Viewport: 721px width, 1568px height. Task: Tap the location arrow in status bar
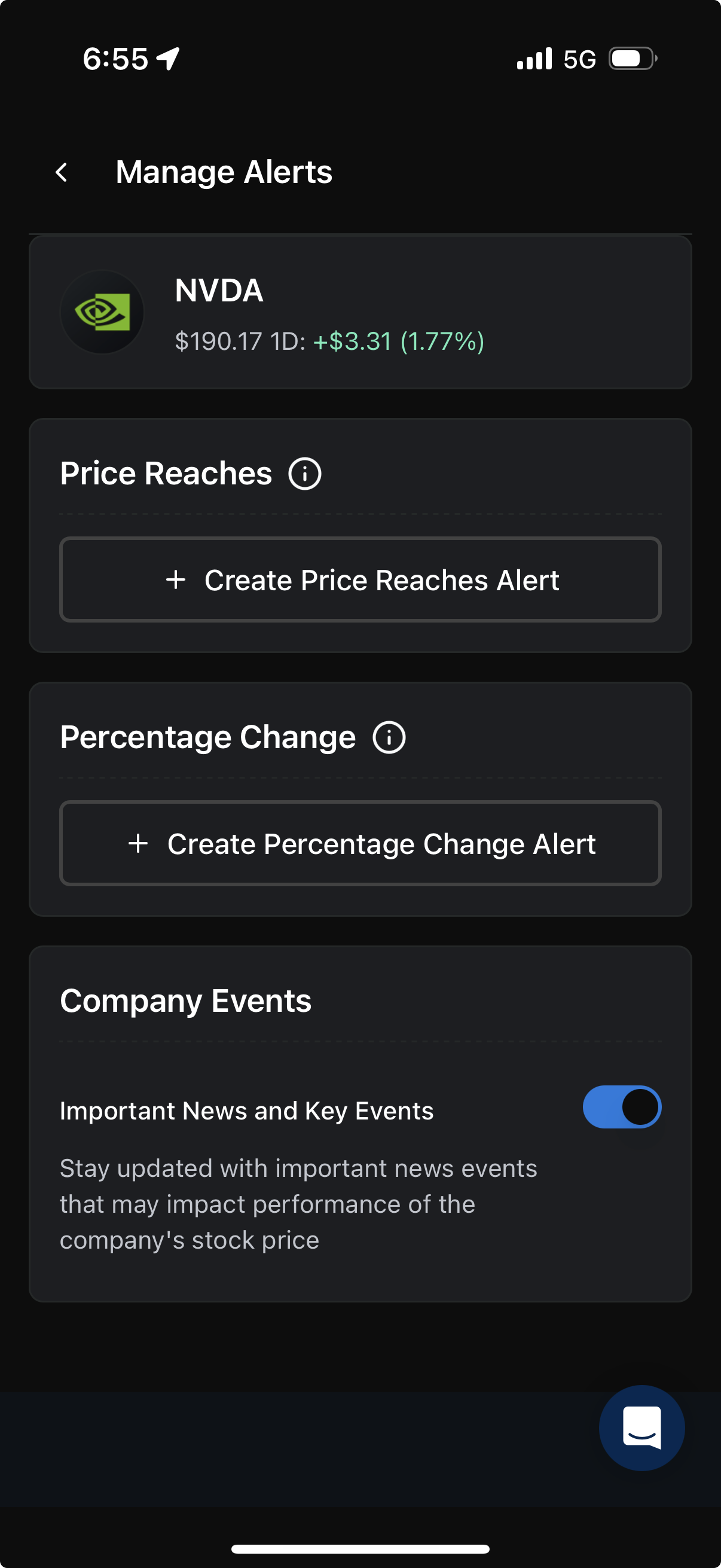(168, 59)
